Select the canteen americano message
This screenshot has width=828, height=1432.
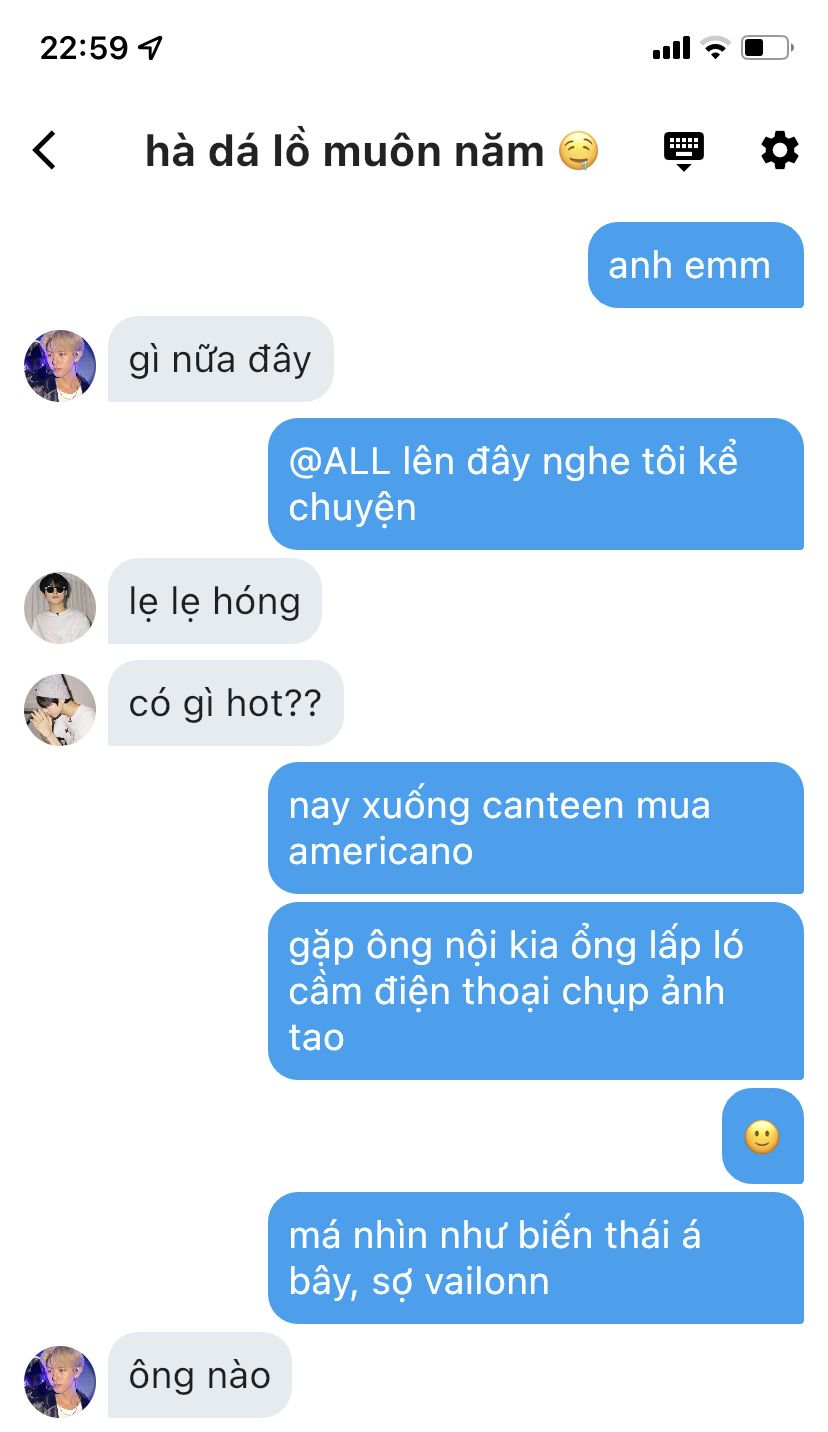(536, 828)
